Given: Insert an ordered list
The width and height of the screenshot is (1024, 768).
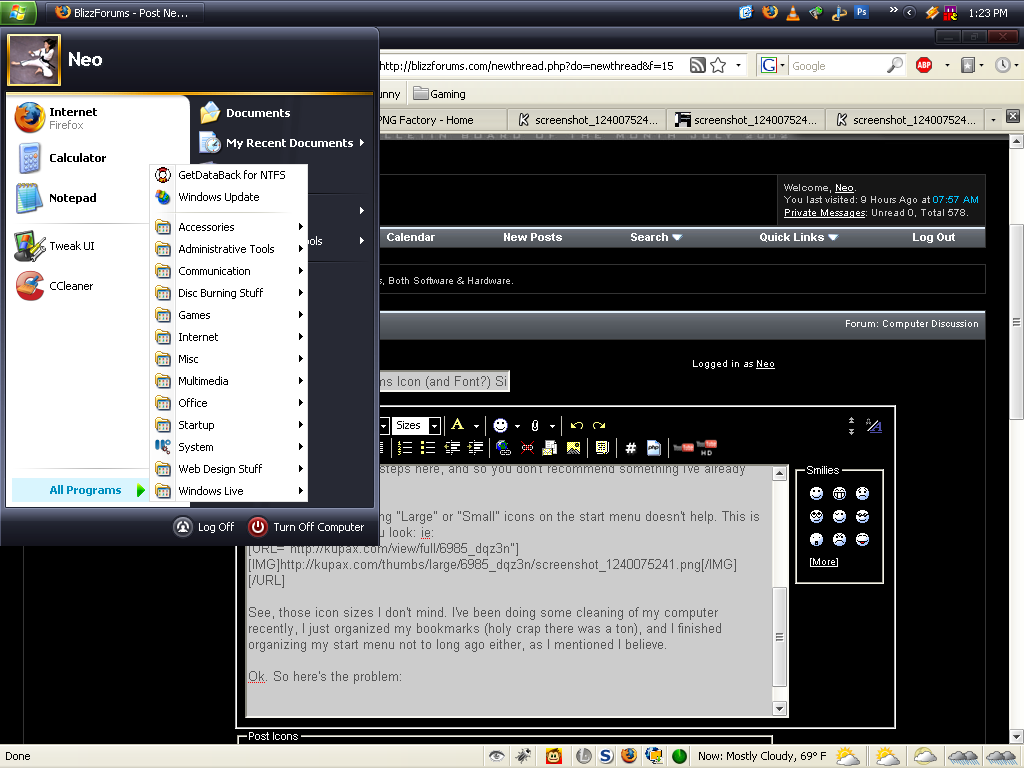Looking at the screenshot, I should click(405, 448).
